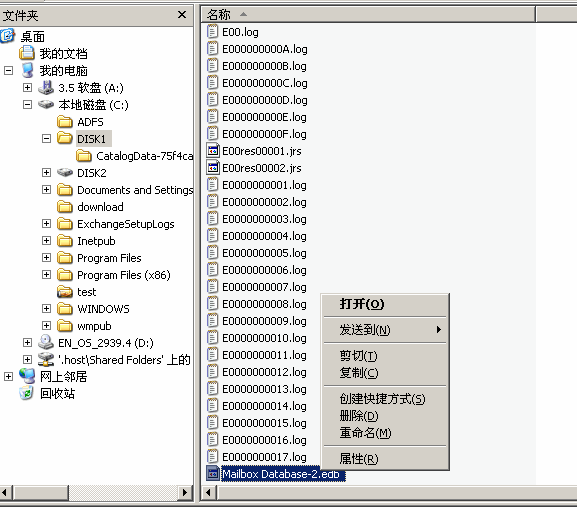Click the E00res00001.jrs file icon
Image resolution: width=577 pixels, height=507 pixels.
click(x=212, y=151)
